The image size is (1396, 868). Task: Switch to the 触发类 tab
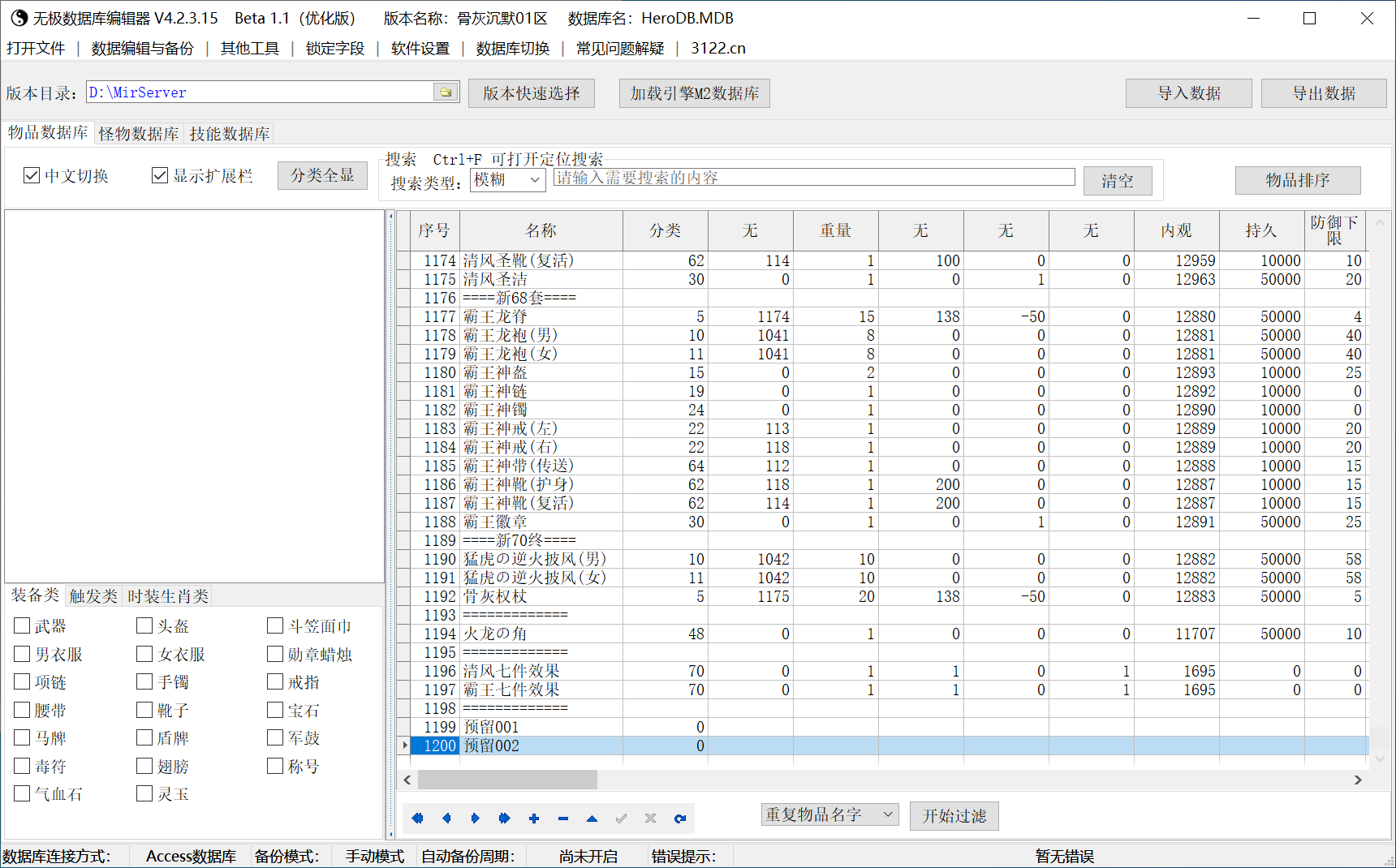(93, 596)
